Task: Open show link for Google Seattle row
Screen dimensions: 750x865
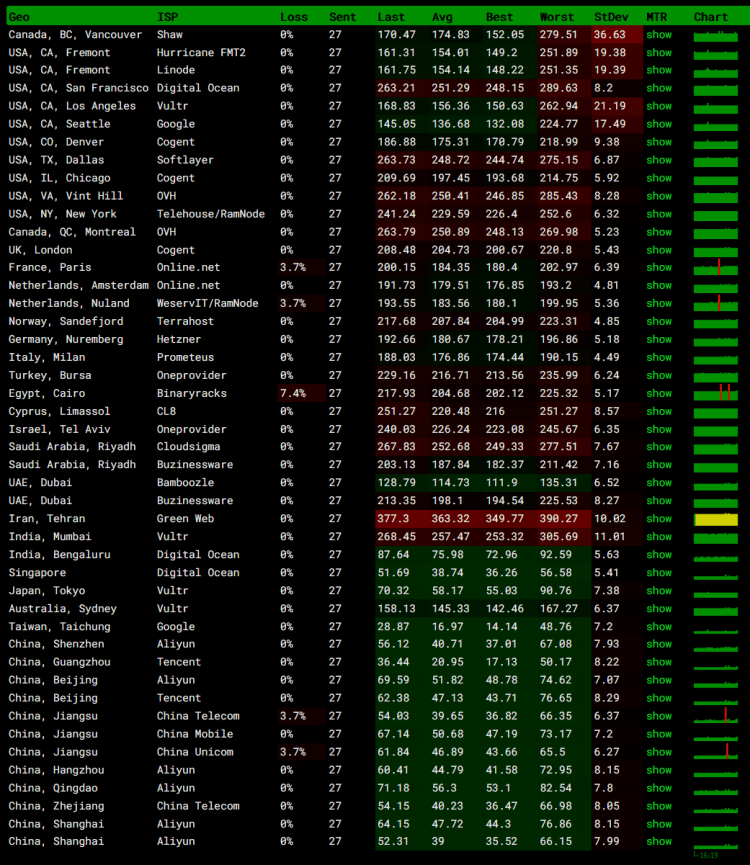Action: pyautogui.click(x=659, y=124)
